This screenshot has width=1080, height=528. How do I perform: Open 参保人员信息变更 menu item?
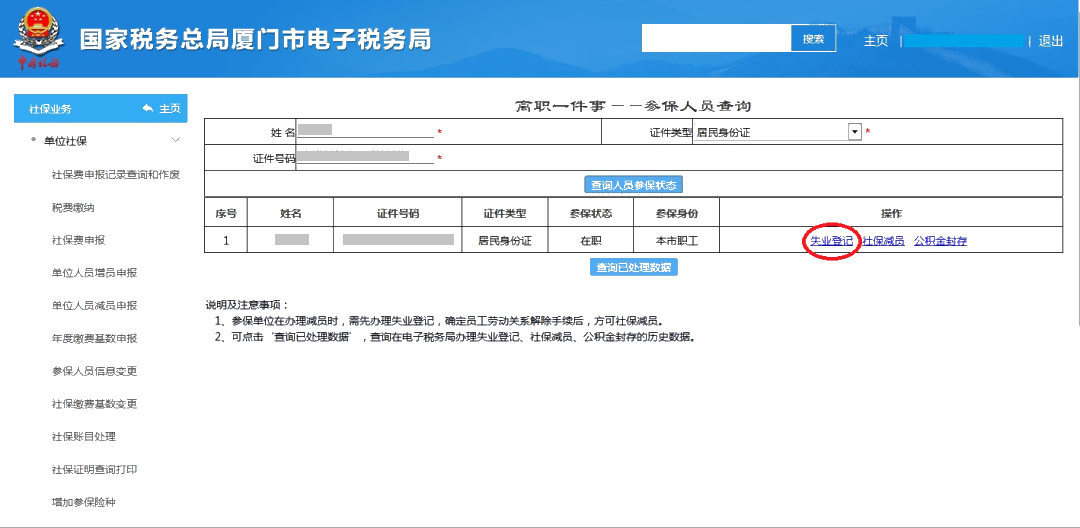pyautogui.click(x=94, y=371)
